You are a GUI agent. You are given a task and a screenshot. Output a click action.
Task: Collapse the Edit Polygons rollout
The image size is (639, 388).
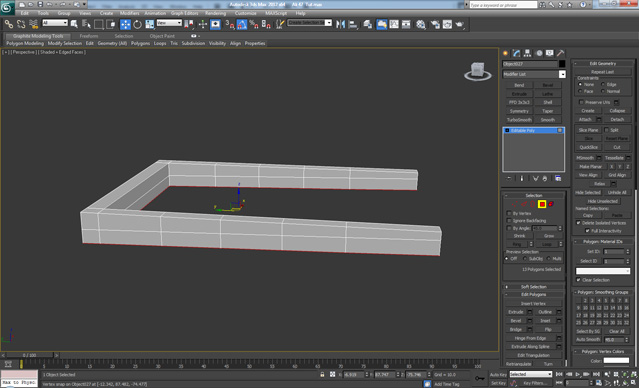pos(533,295)
